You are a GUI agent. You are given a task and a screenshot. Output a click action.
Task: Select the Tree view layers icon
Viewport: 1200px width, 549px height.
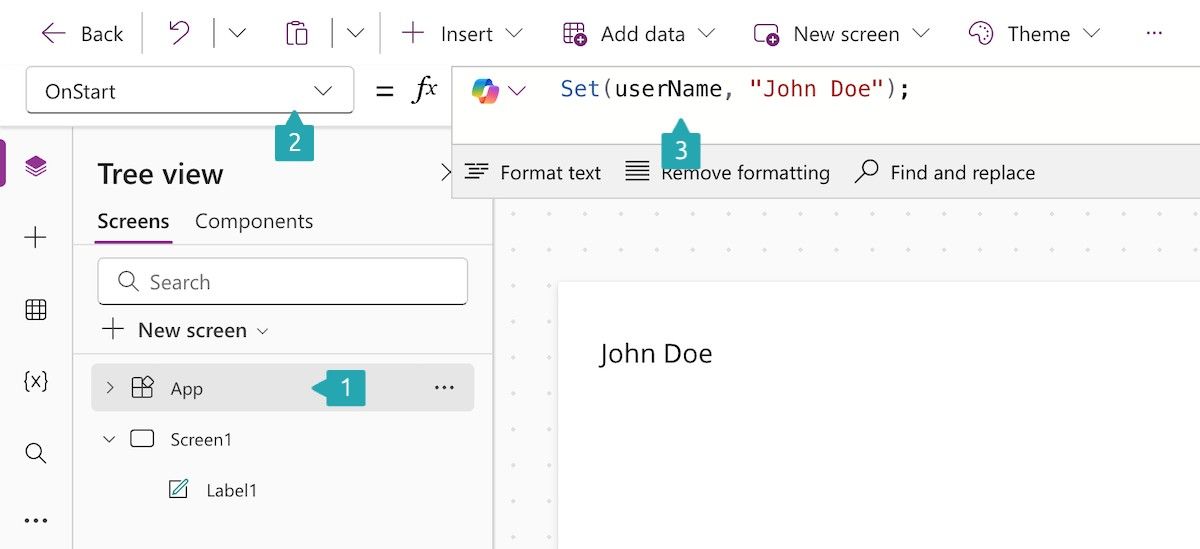36,166
